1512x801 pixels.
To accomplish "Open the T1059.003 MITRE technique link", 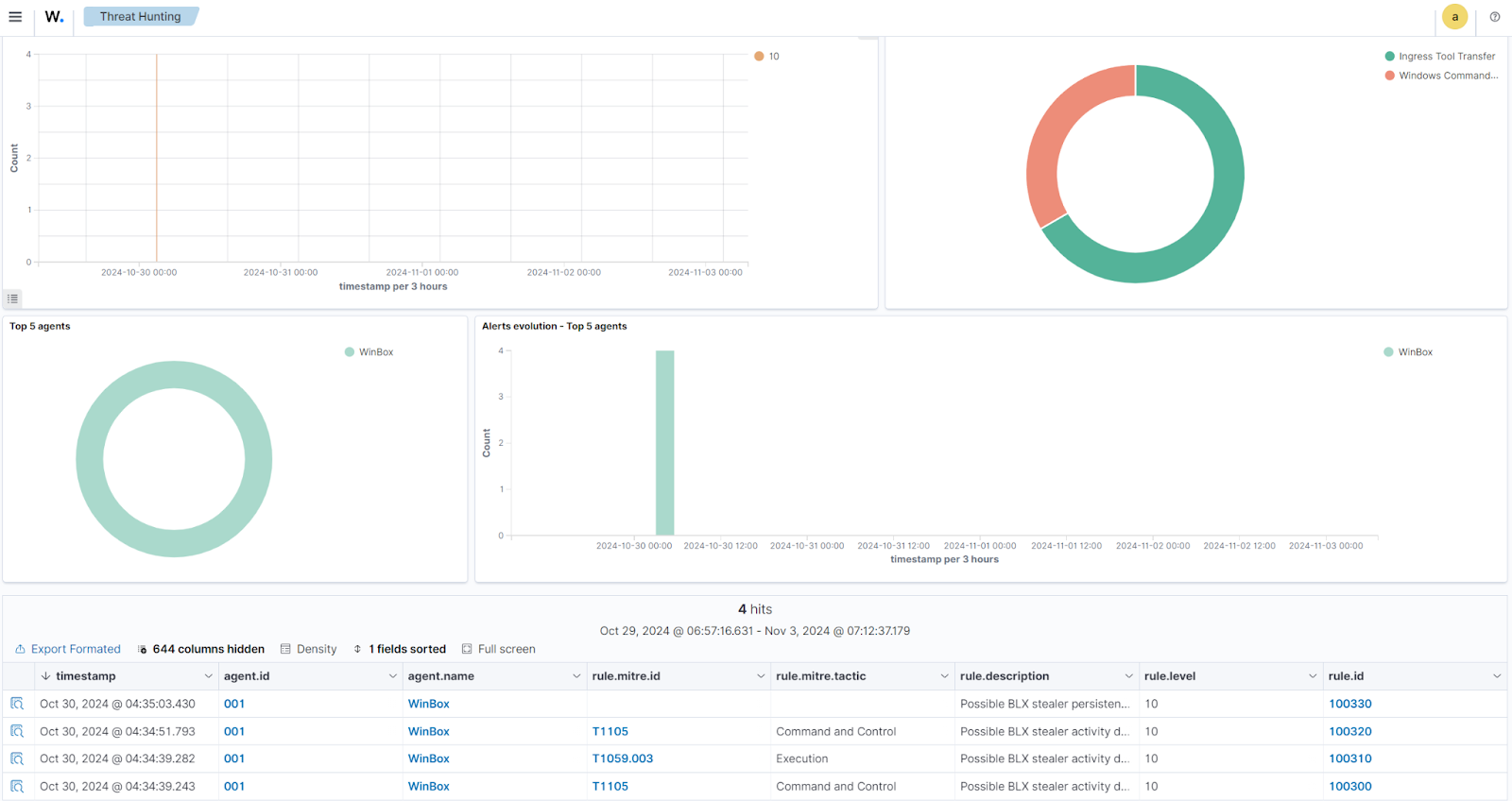I will tap(622, 758).
